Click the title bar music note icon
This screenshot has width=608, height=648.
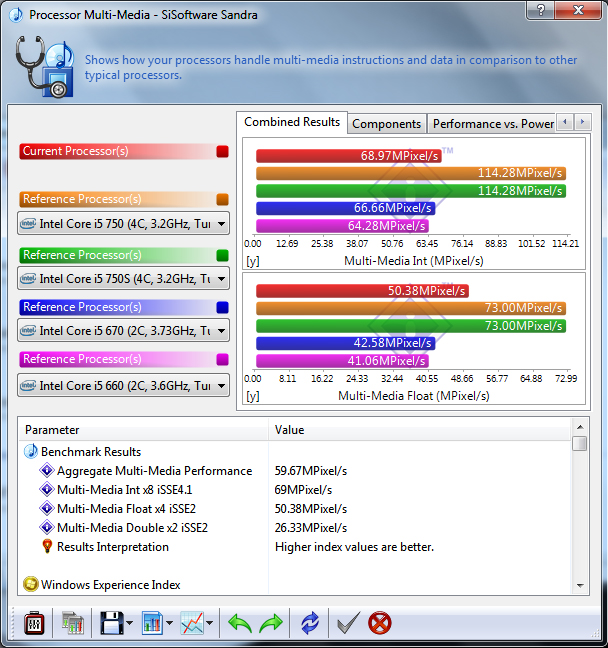[16, 15]
